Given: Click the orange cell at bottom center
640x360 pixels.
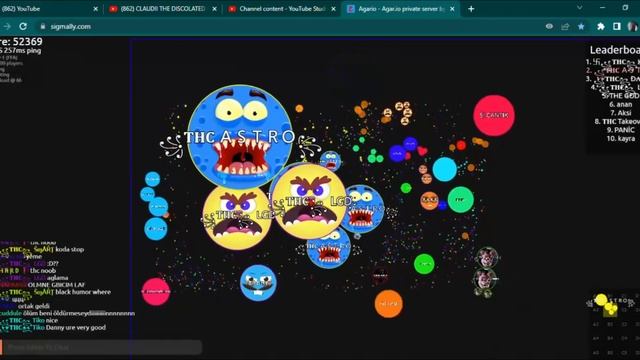Looking at the screenshot, I should tap(389, 304).
